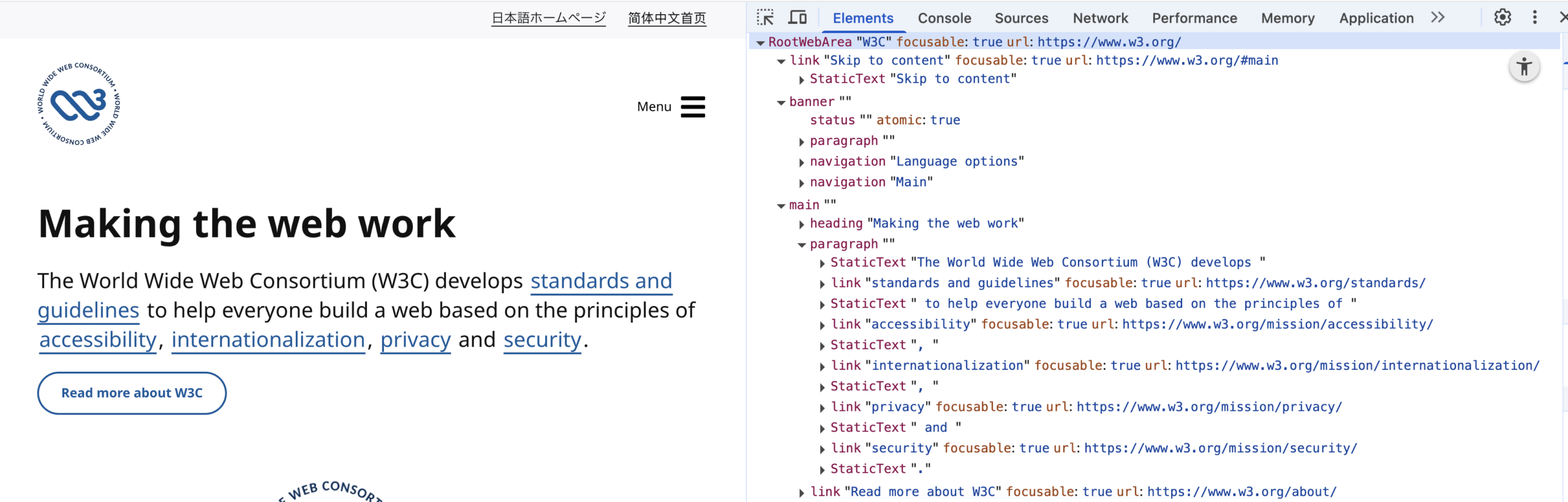Expand link internationalization tree node
1568x502 pixels.
click(823, 367)
